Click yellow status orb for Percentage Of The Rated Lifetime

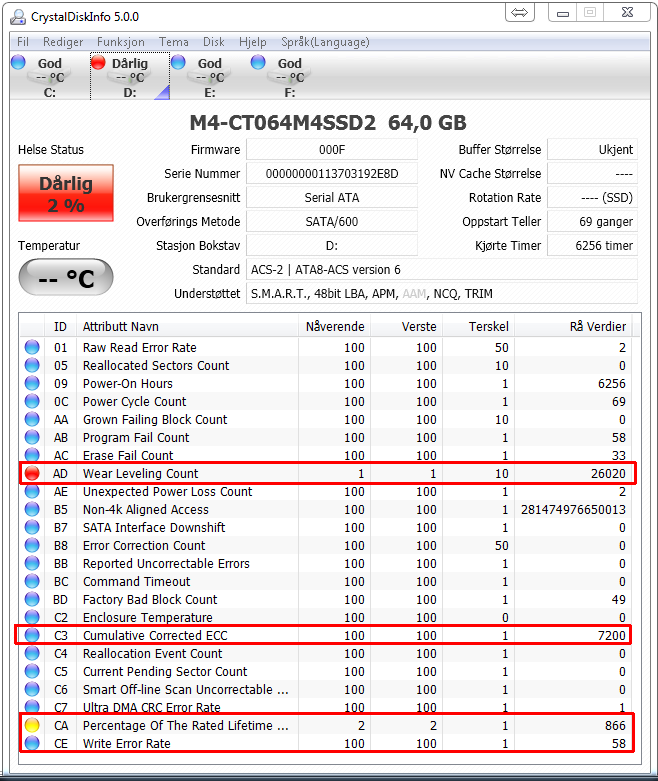pos(32,725)
